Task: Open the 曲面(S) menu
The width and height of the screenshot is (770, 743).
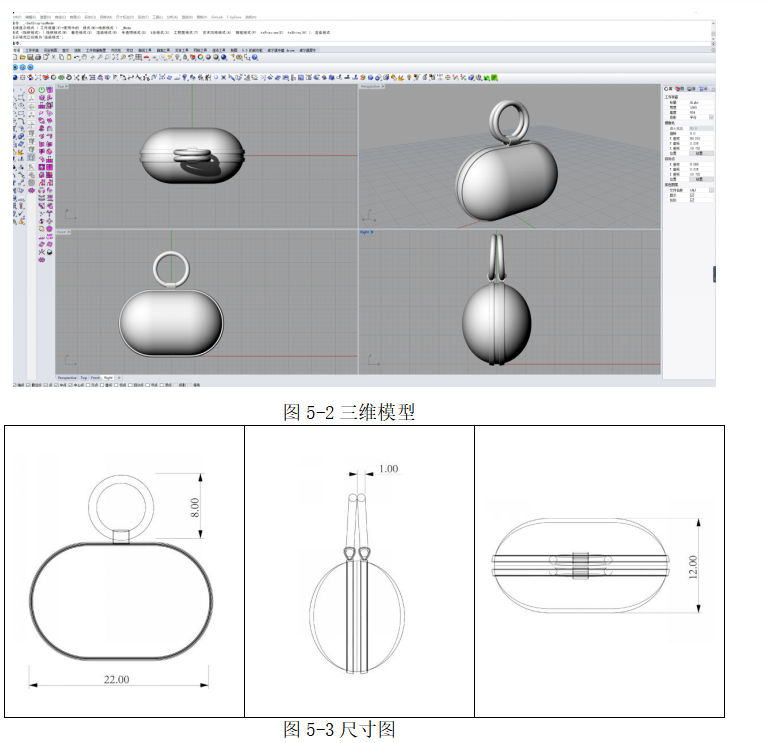Action: pyautogui.click(x=75, y=17)
